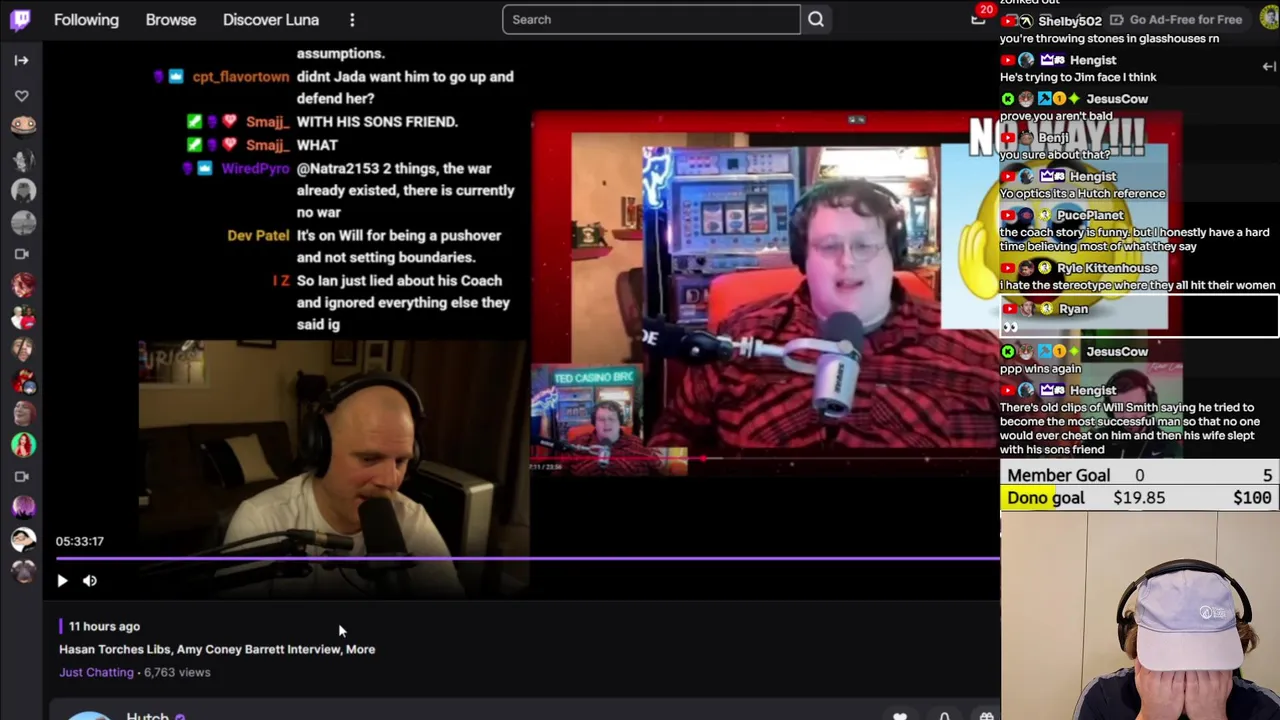This screenshot has width=1280, height=720.
Task: Mute the video with the speaker icon
Action: point(90,580)
